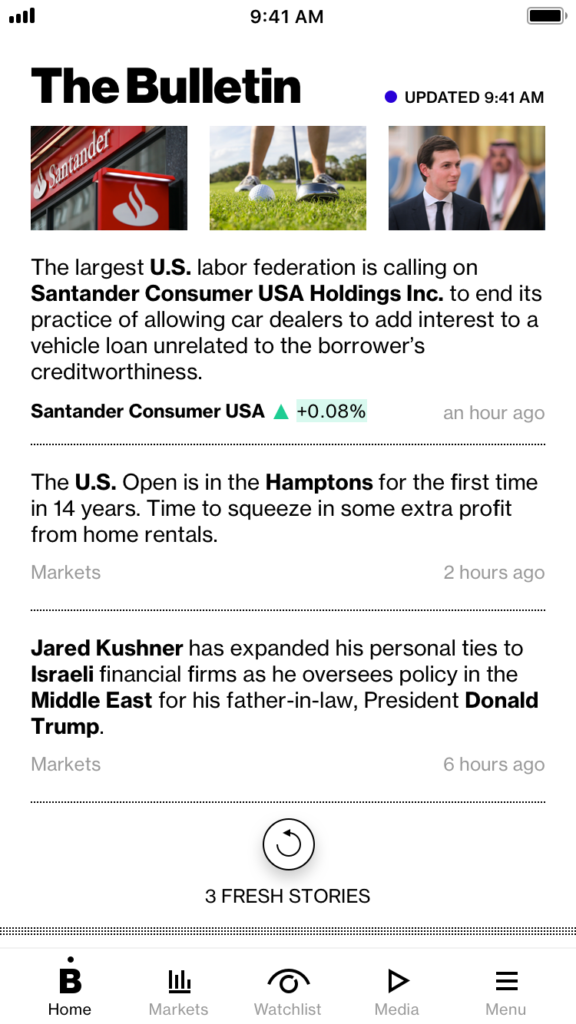Image resolution: width=576 pixels, height=1024 pixels.
Task: Tap the circular refresh arrow button
Action: click(288, 844)
